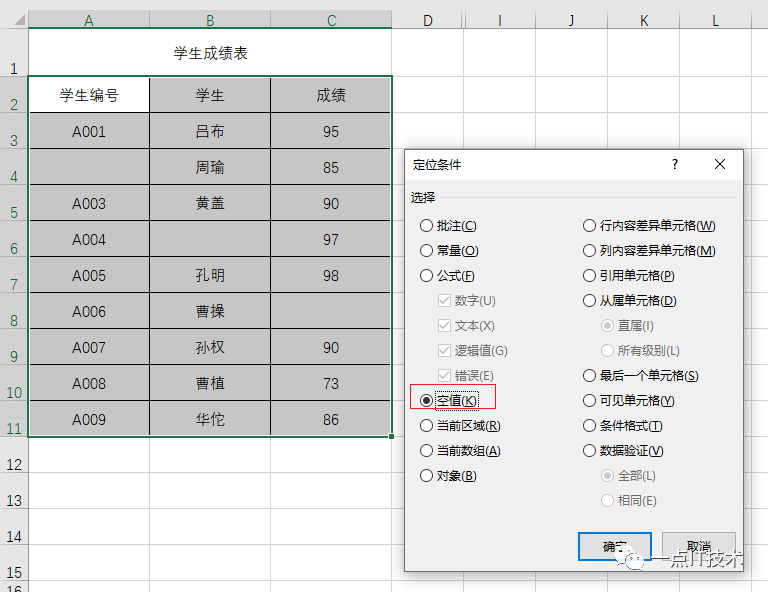Image resolution: width=768 pixels, height=592 pixels.
Task: Click the 取消 button in dialog
Action: click(698, 546)
